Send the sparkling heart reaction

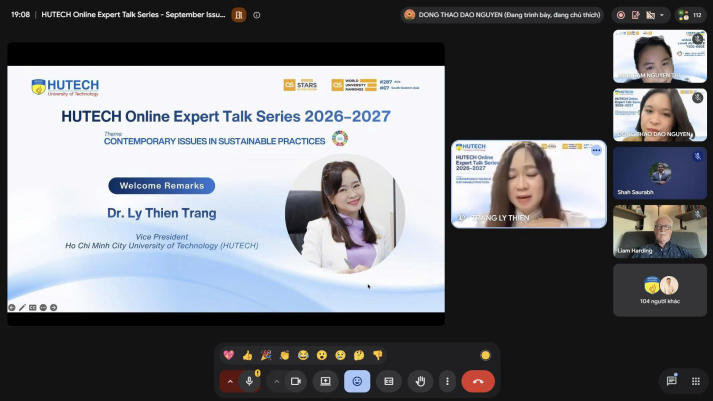pos(229,355)
